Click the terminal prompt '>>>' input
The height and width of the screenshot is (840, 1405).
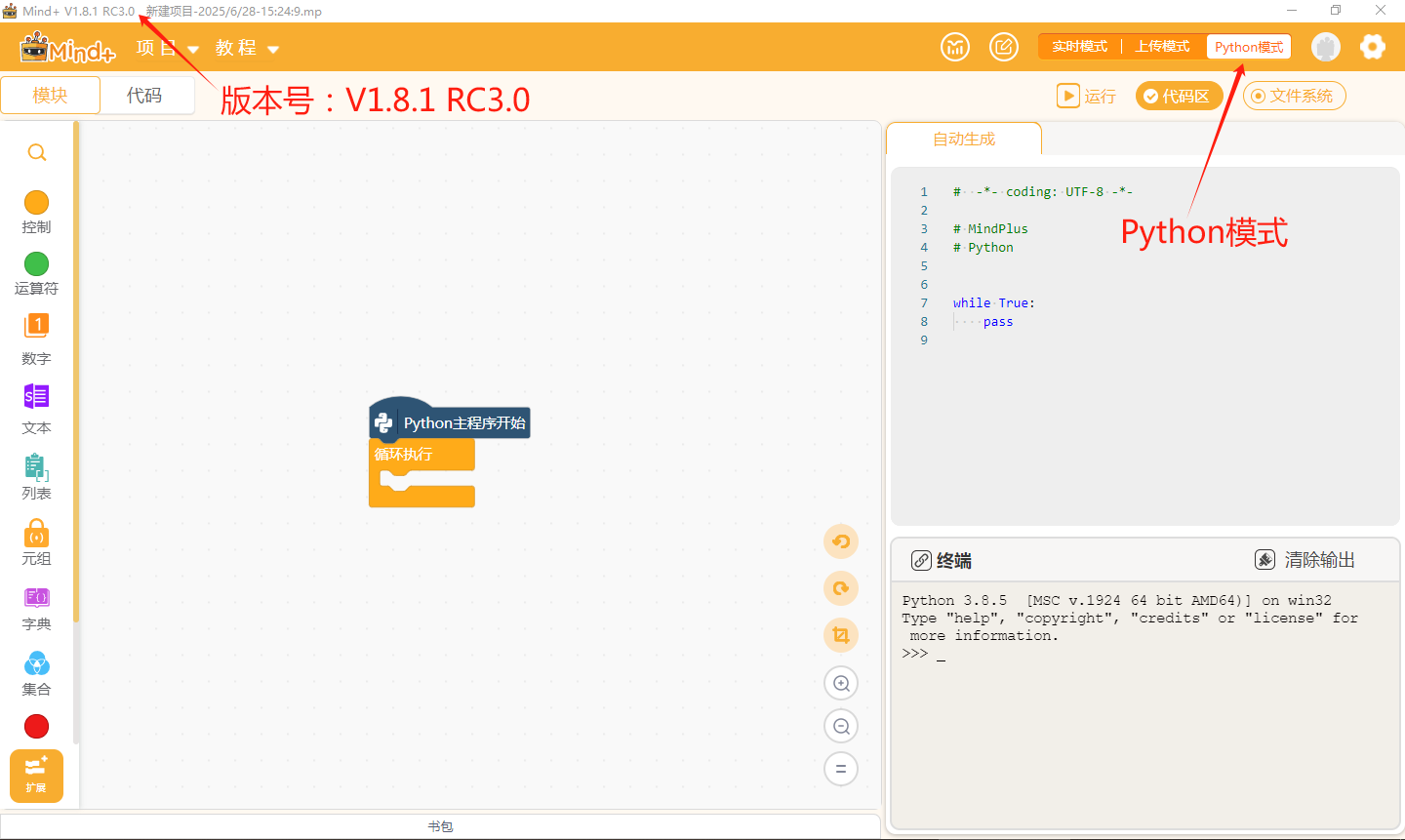tap(923, 654)
